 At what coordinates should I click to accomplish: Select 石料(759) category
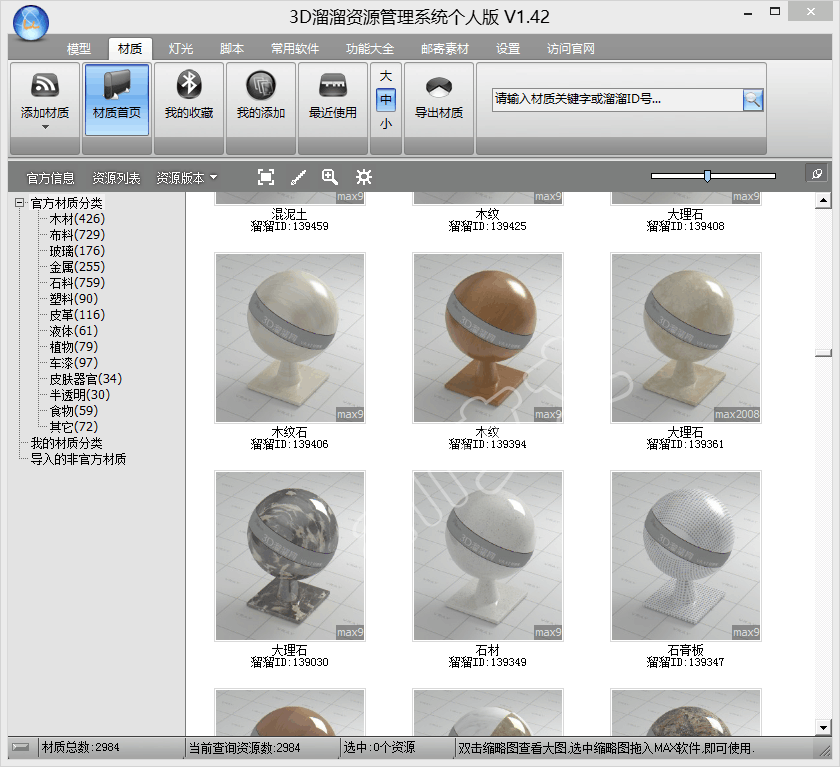click(x=77, y=283)
